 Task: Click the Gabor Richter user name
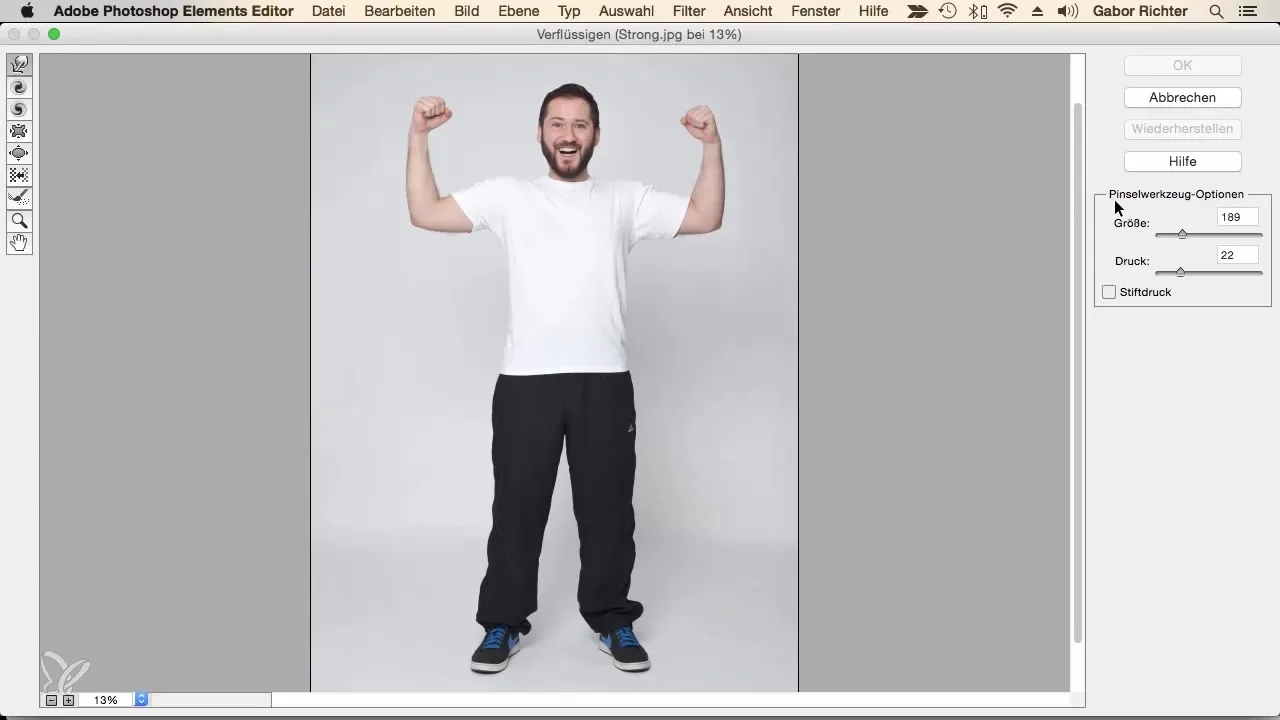click(1142, 11)
